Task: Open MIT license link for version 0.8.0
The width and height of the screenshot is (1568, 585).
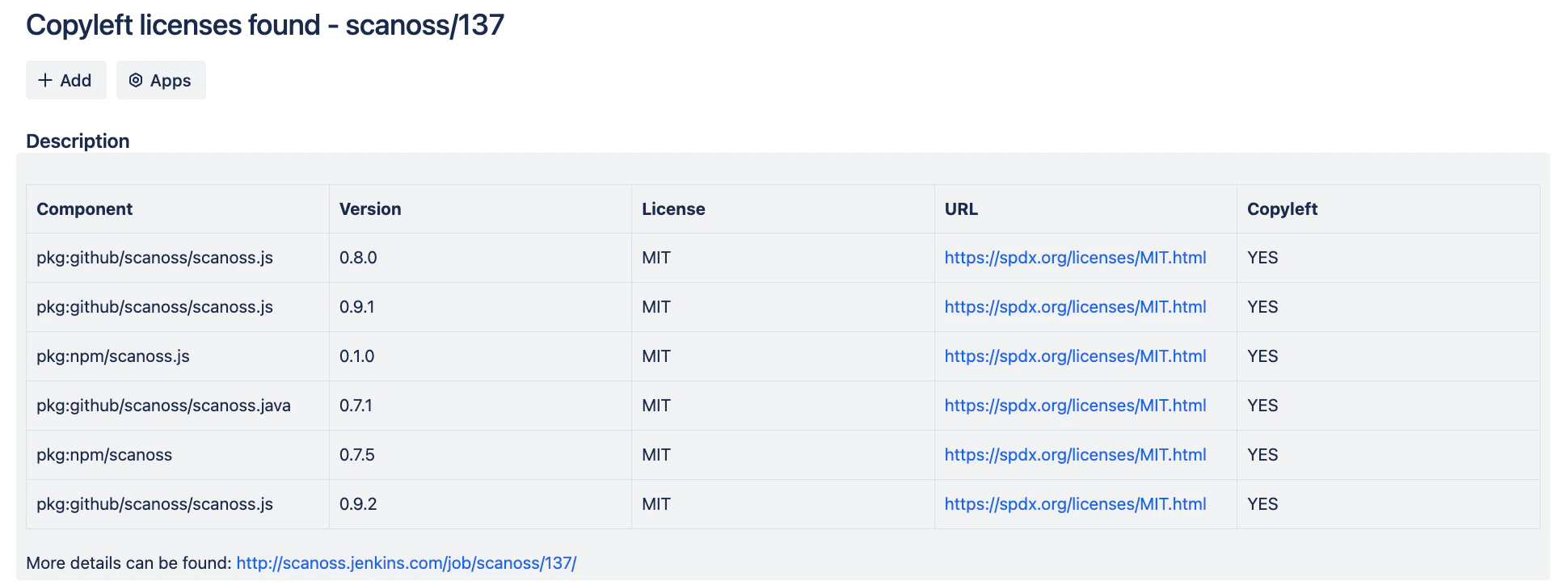Action: coord(1075,258)
